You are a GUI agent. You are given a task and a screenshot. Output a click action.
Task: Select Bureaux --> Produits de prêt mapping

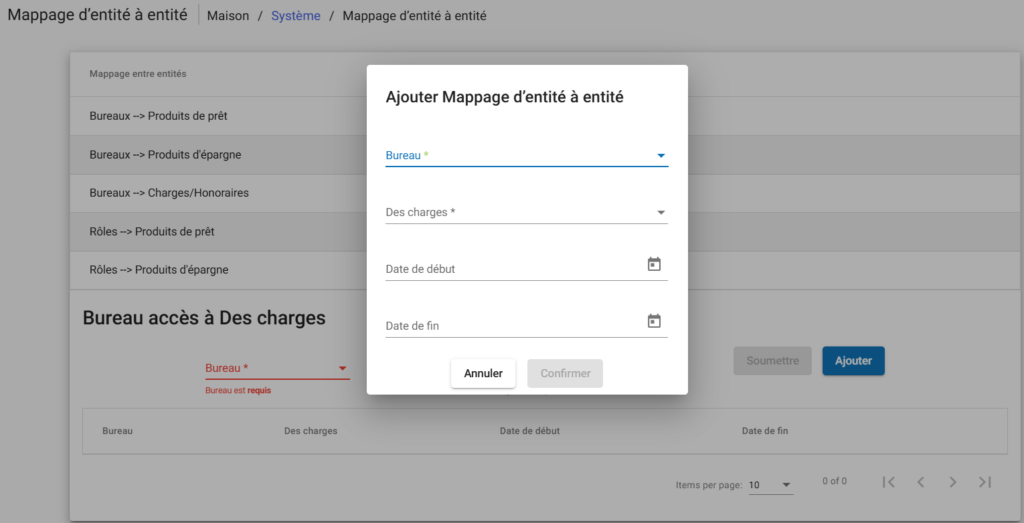click(x=158, y=116)
